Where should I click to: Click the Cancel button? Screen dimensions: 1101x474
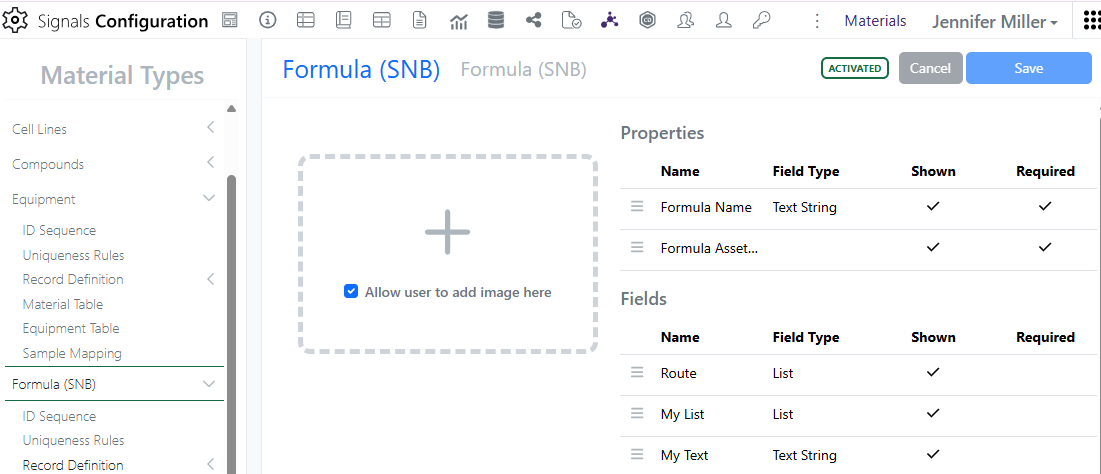tap(930, 68)
